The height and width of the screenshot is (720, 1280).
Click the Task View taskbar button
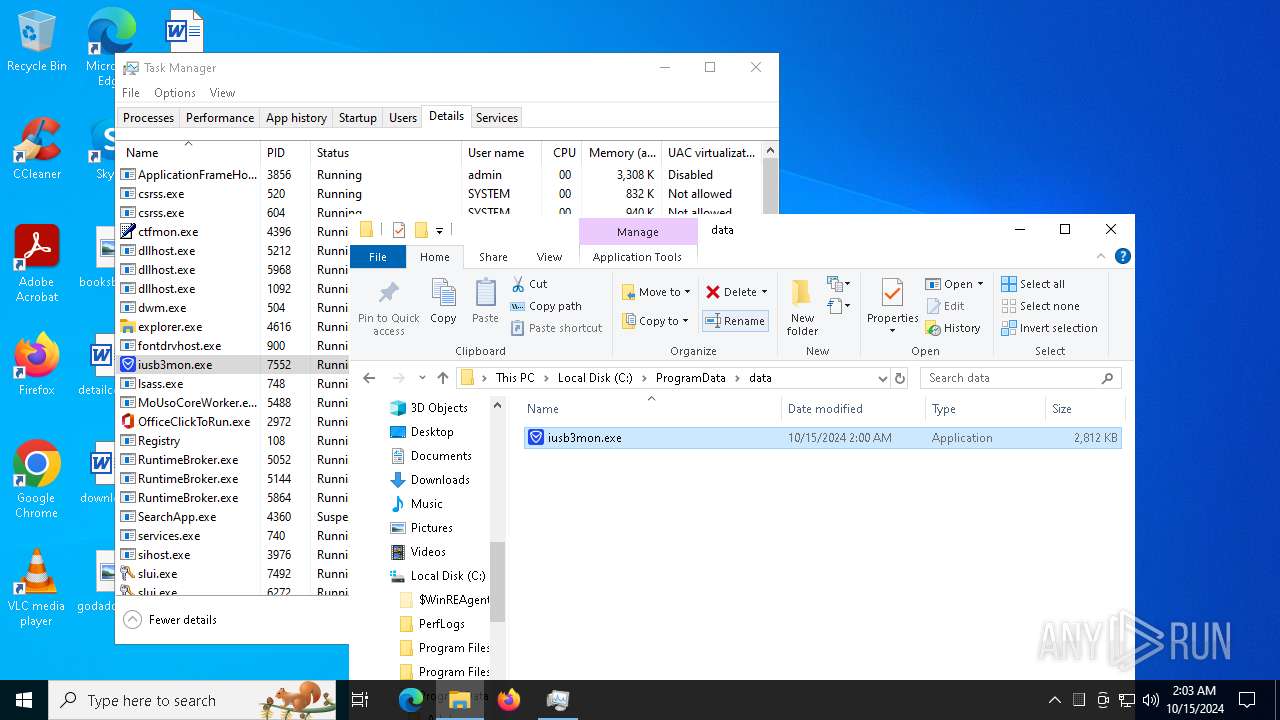coord(361,700)
